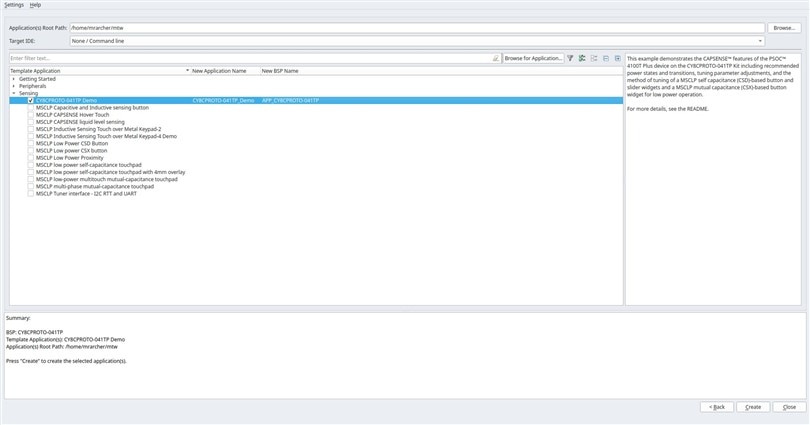Open the Target IDE dropdown
The image size is (810, 425).
click(417, 41)
